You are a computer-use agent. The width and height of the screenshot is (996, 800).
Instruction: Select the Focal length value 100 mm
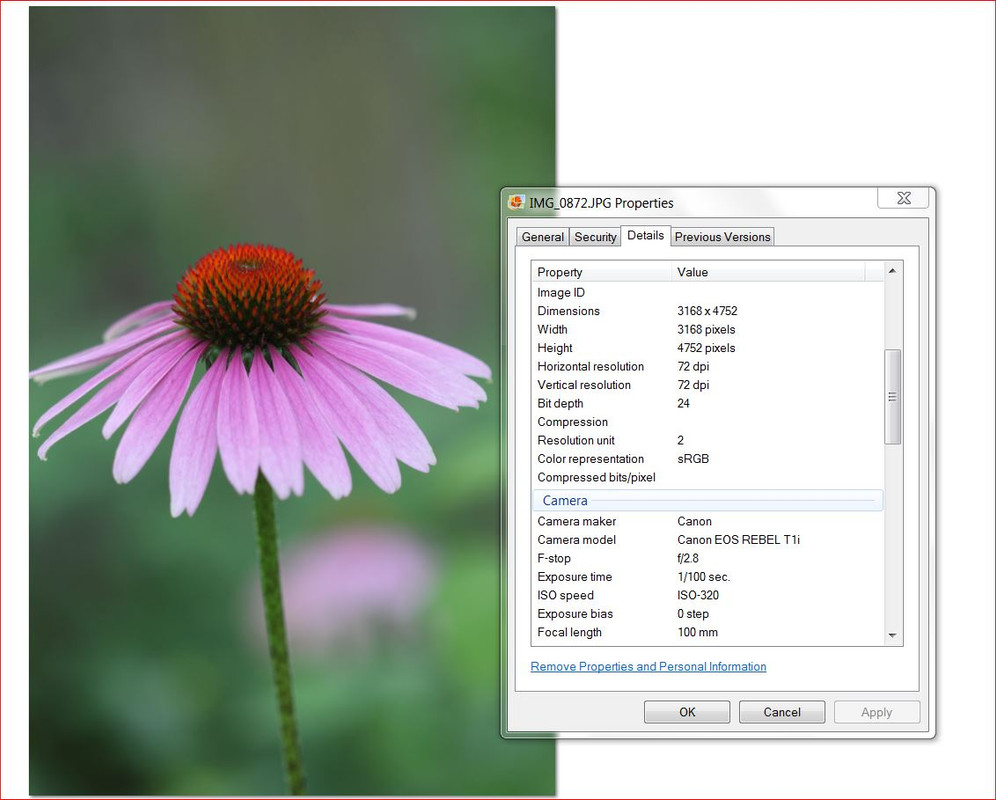(697, 632)
